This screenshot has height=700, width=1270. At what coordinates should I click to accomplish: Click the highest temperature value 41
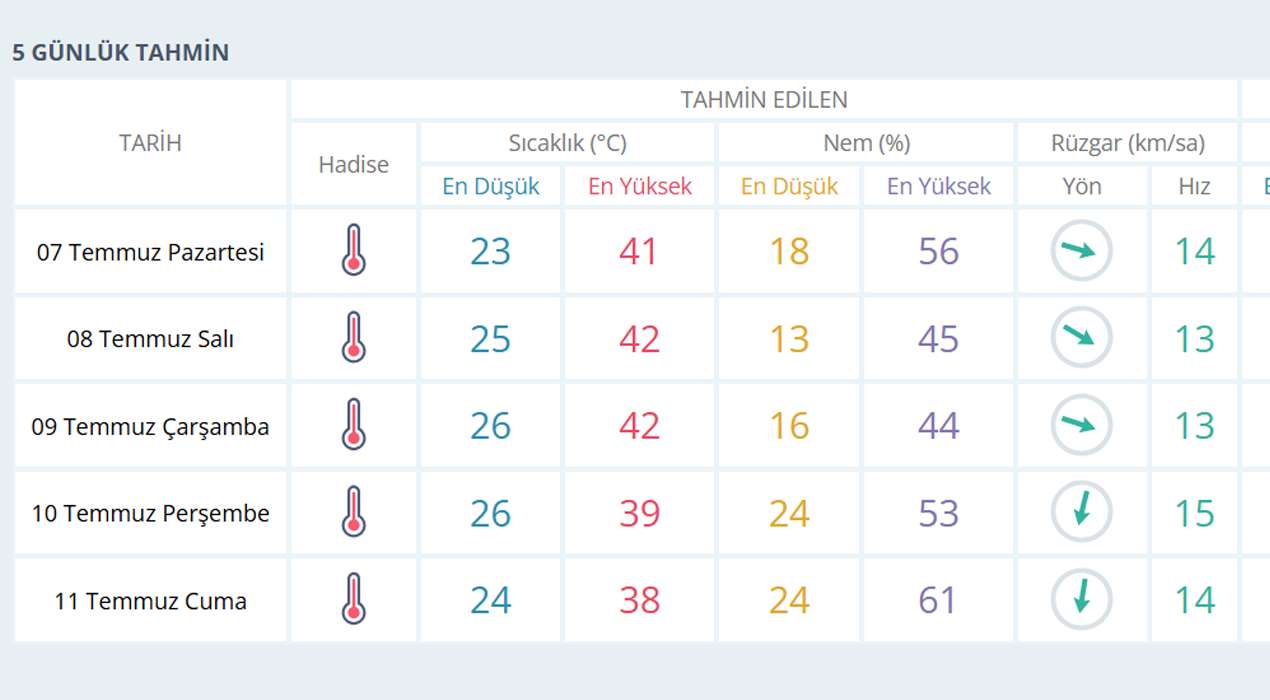click(638, 251)
